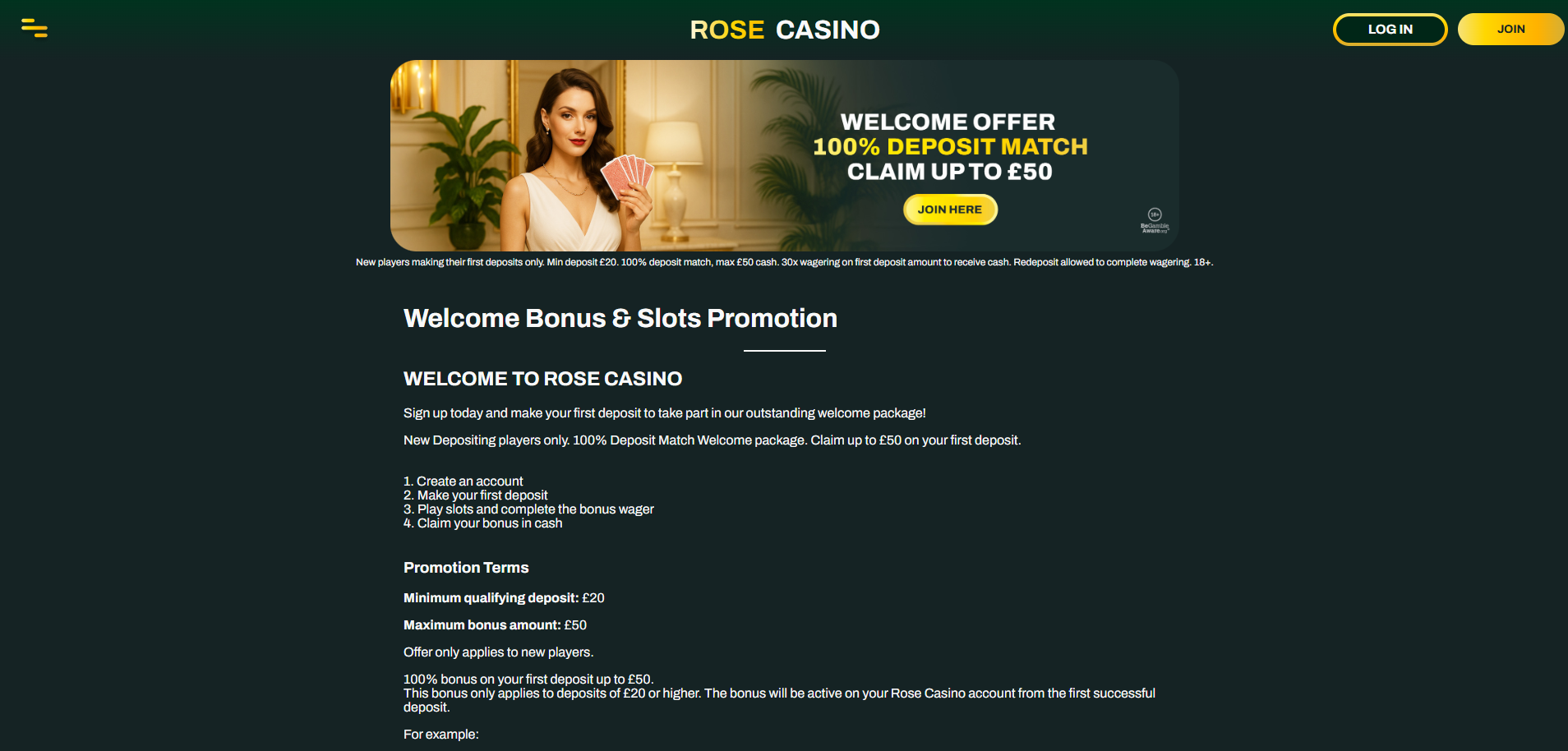This screenshot has height=751, width=1568.
Task: Click the 100% DEPOSIT MATCH banner text
Action: tap(950, 146)
